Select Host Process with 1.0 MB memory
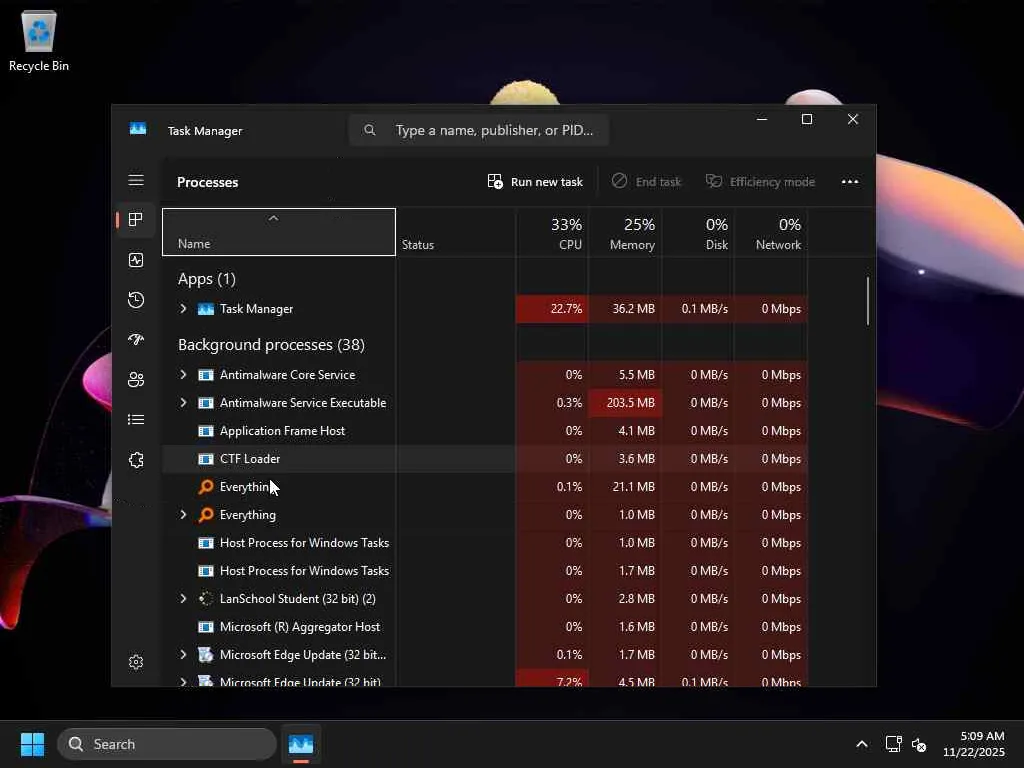 coord(485,542)
